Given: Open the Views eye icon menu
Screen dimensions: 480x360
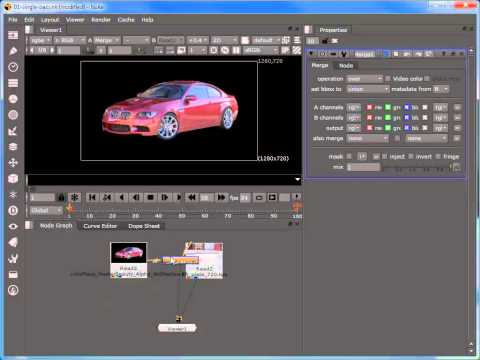Looking at the screenshot, I should (13, 226).
